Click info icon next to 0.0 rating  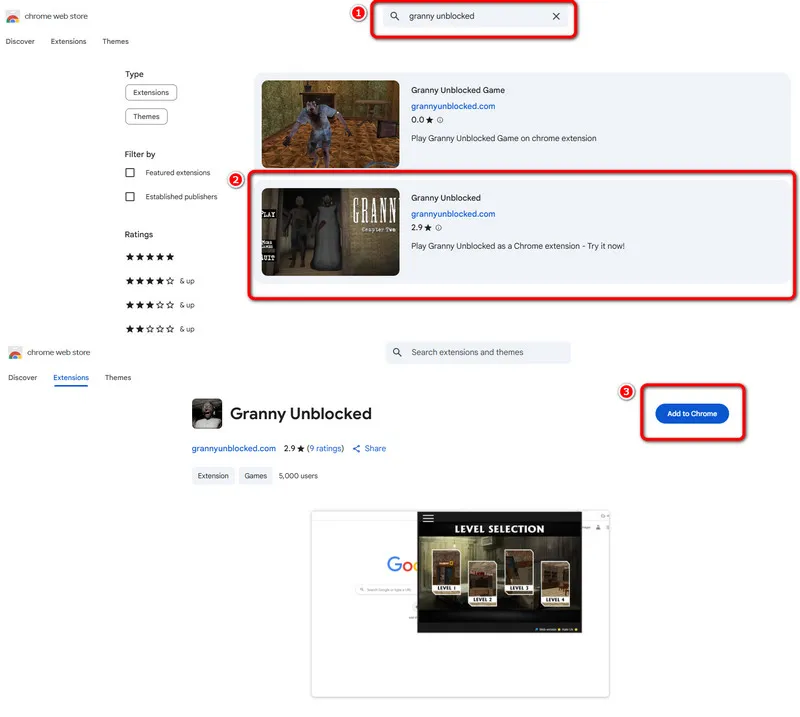click(439, 120)
